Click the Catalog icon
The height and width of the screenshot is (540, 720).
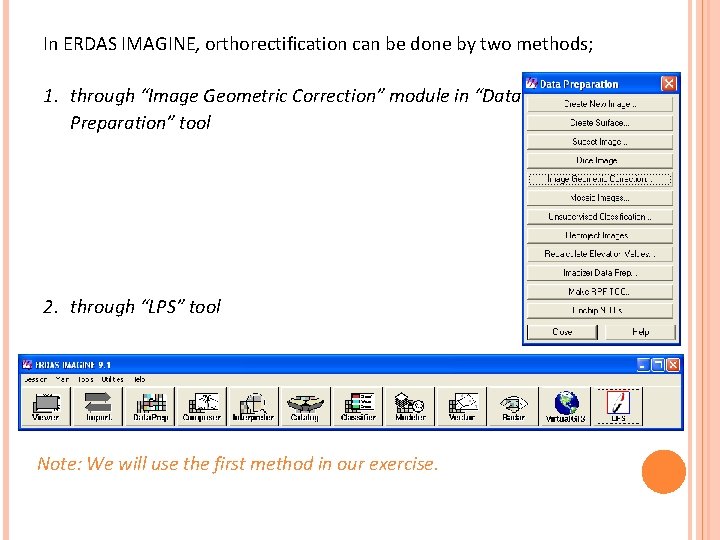[305, 406]
